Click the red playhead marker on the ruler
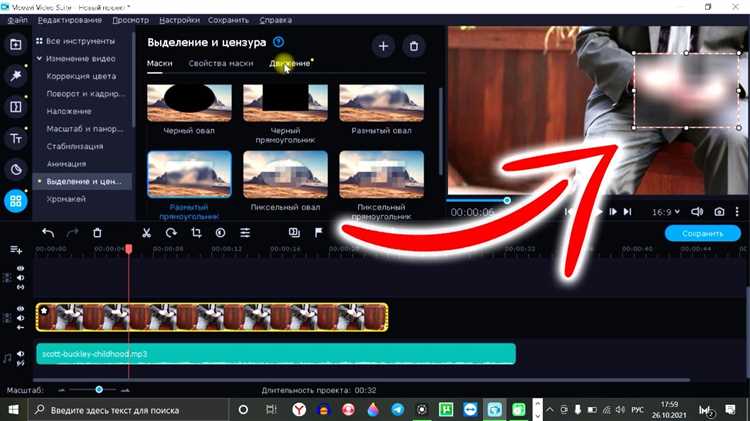Viewport: 750px width, 421px height. pyautogui.click(x=129, y=249)
